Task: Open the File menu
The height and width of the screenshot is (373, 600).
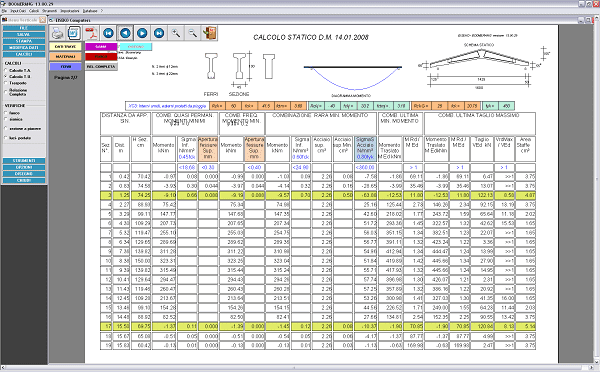Action: point(4,11)
